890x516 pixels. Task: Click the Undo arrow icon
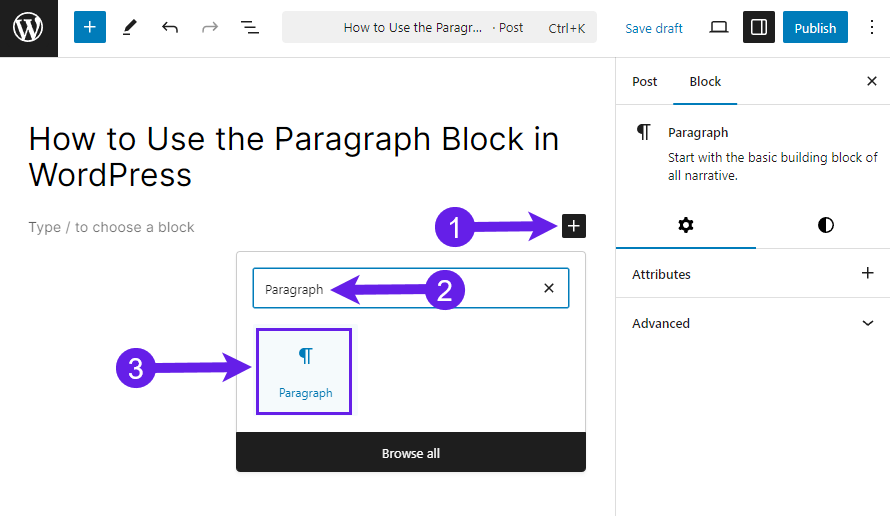tap(170, 27)
